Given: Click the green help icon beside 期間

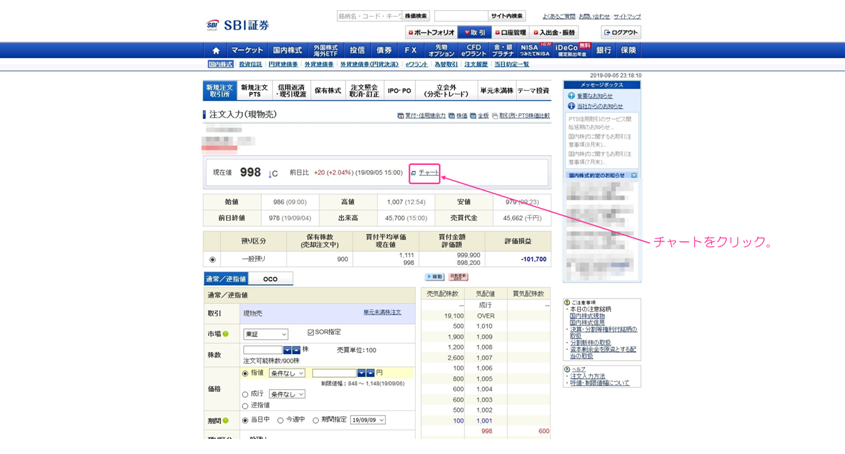Looking at the screenshot, I should click(227, 420).
